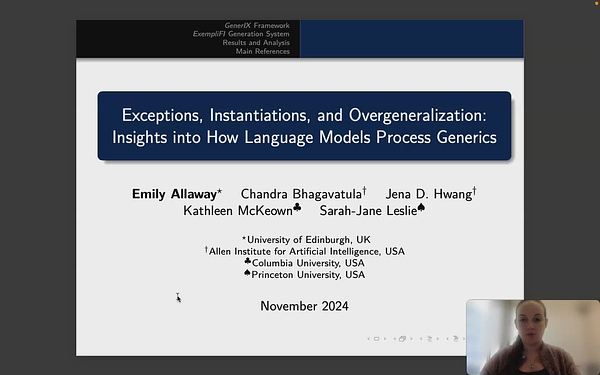Go back one slide with Beamer's left arrow

pyautogui.click(x=368, y=339)
